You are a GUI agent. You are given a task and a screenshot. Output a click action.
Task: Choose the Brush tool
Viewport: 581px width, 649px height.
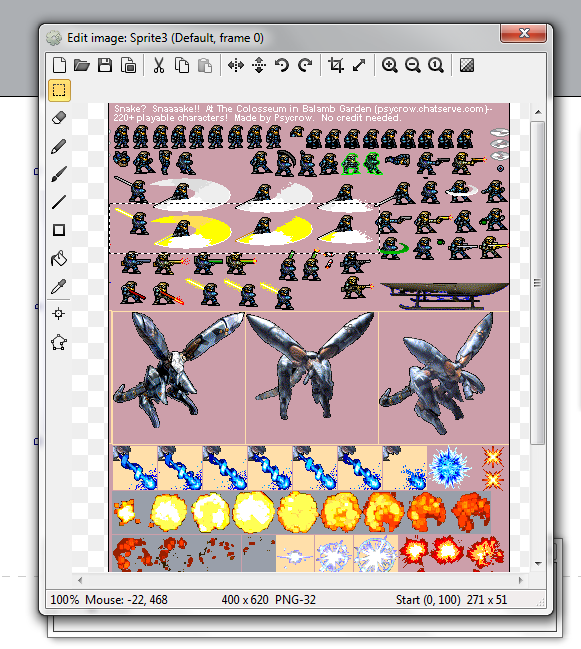tap(59, 174)
